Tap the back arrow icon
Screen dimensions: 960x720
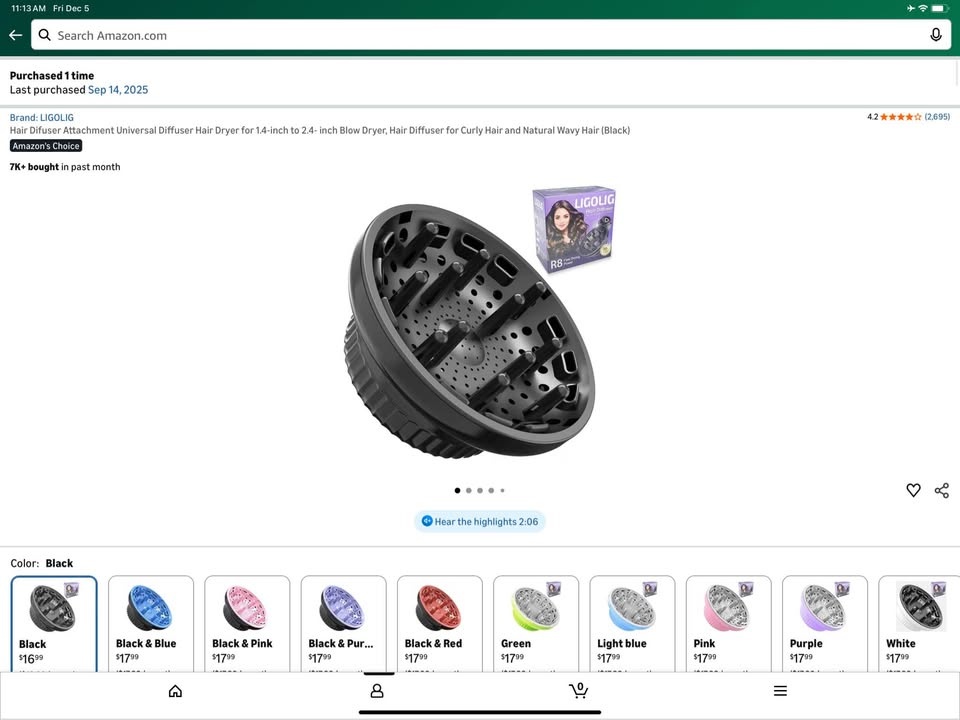point(16,36)
